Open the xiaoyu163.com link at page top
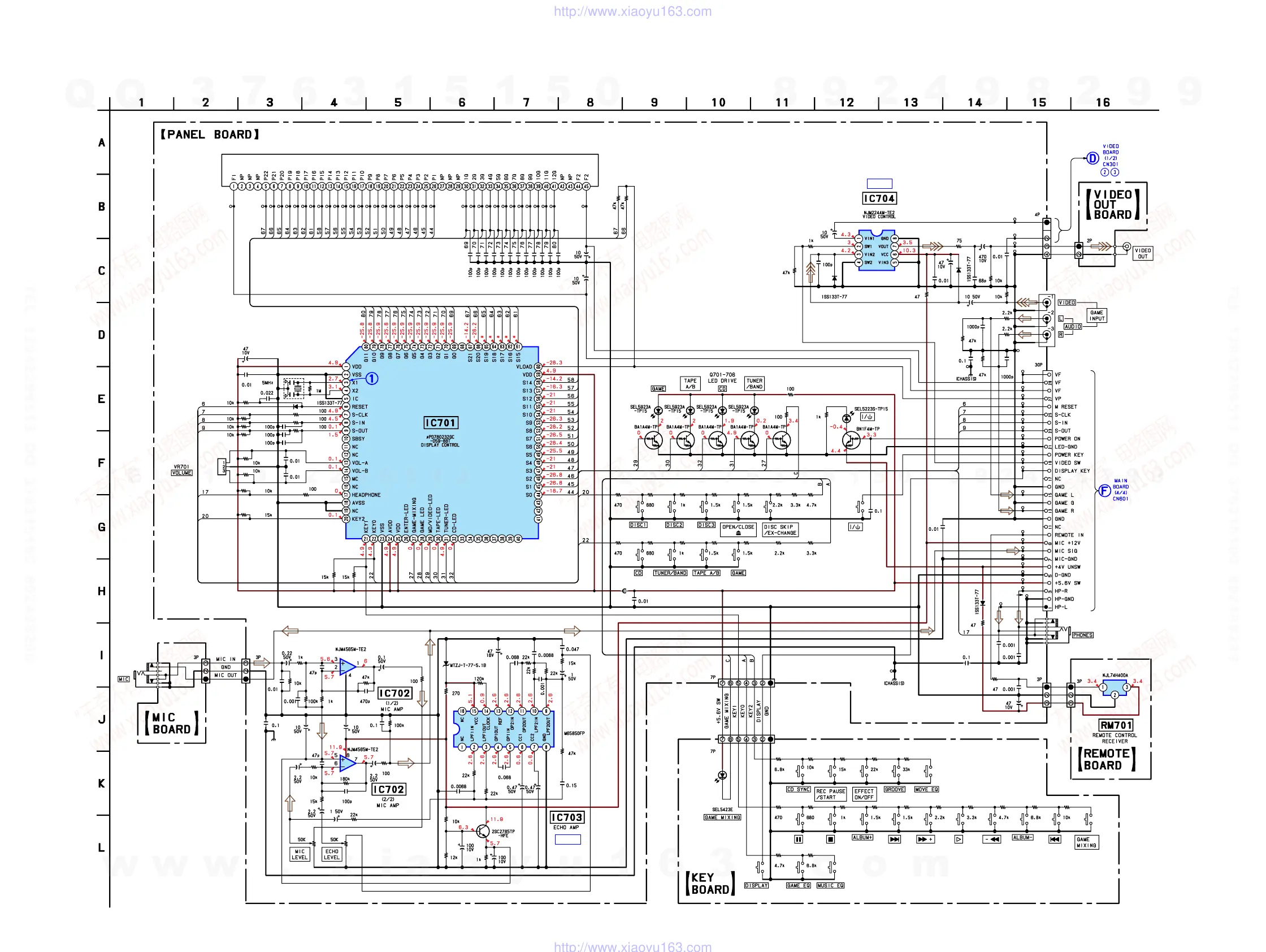Image resolution: width=1266 pixels, height=952 pixels. [632, 11]
